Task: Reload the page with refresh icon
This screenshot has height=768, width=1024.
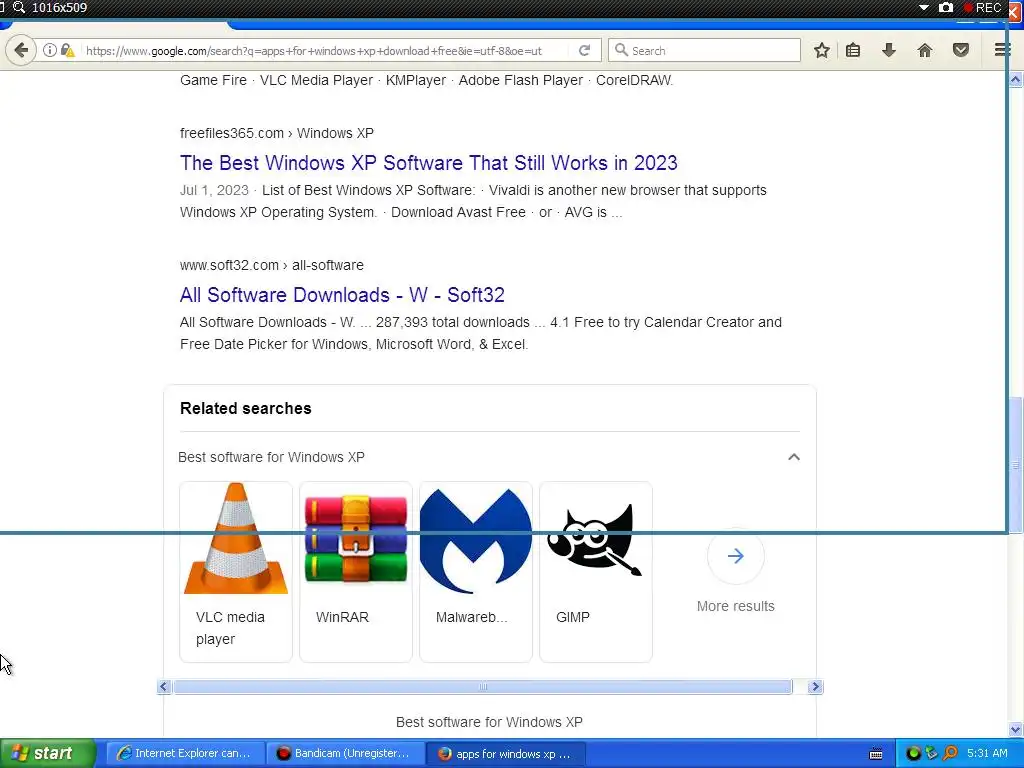Action: (584, 50)
